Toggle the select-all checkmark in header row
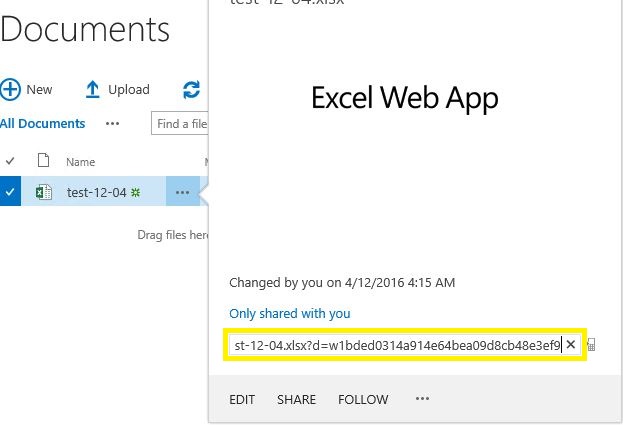623x425 pixels. pyautogui.click(x=11, y=160)
